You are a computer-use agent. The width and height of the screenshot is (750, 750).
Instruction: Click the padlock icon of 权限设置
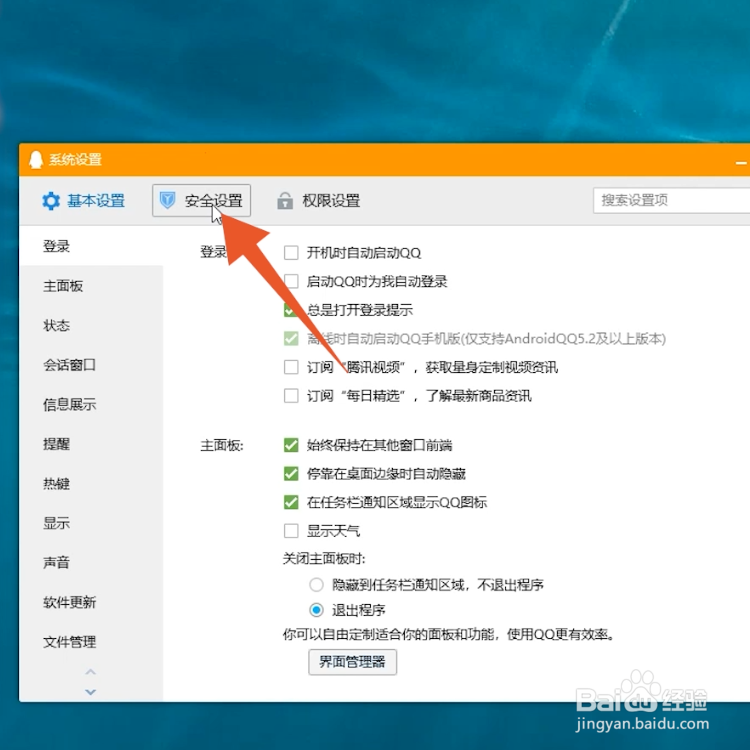click(285, 200)
